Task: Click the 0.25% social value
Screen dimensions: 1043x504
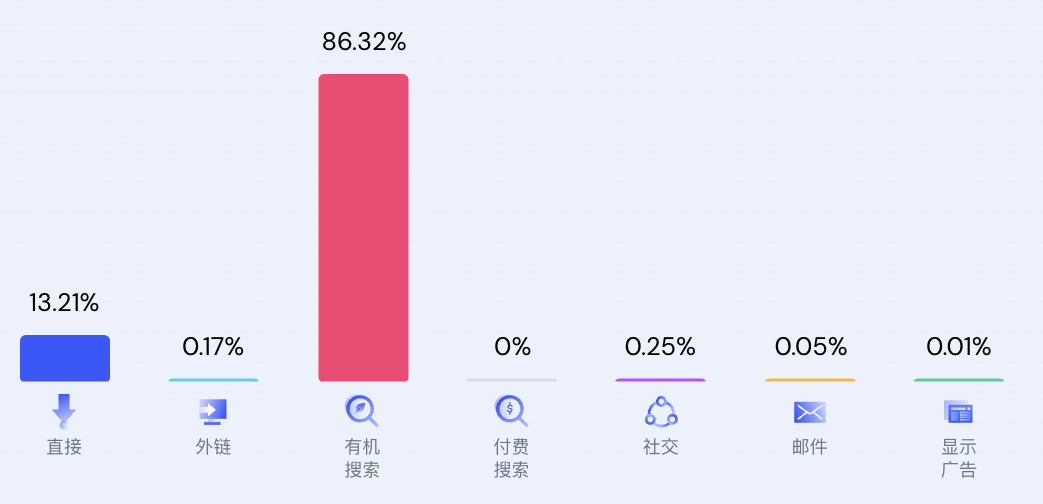Action: (660, 347)
